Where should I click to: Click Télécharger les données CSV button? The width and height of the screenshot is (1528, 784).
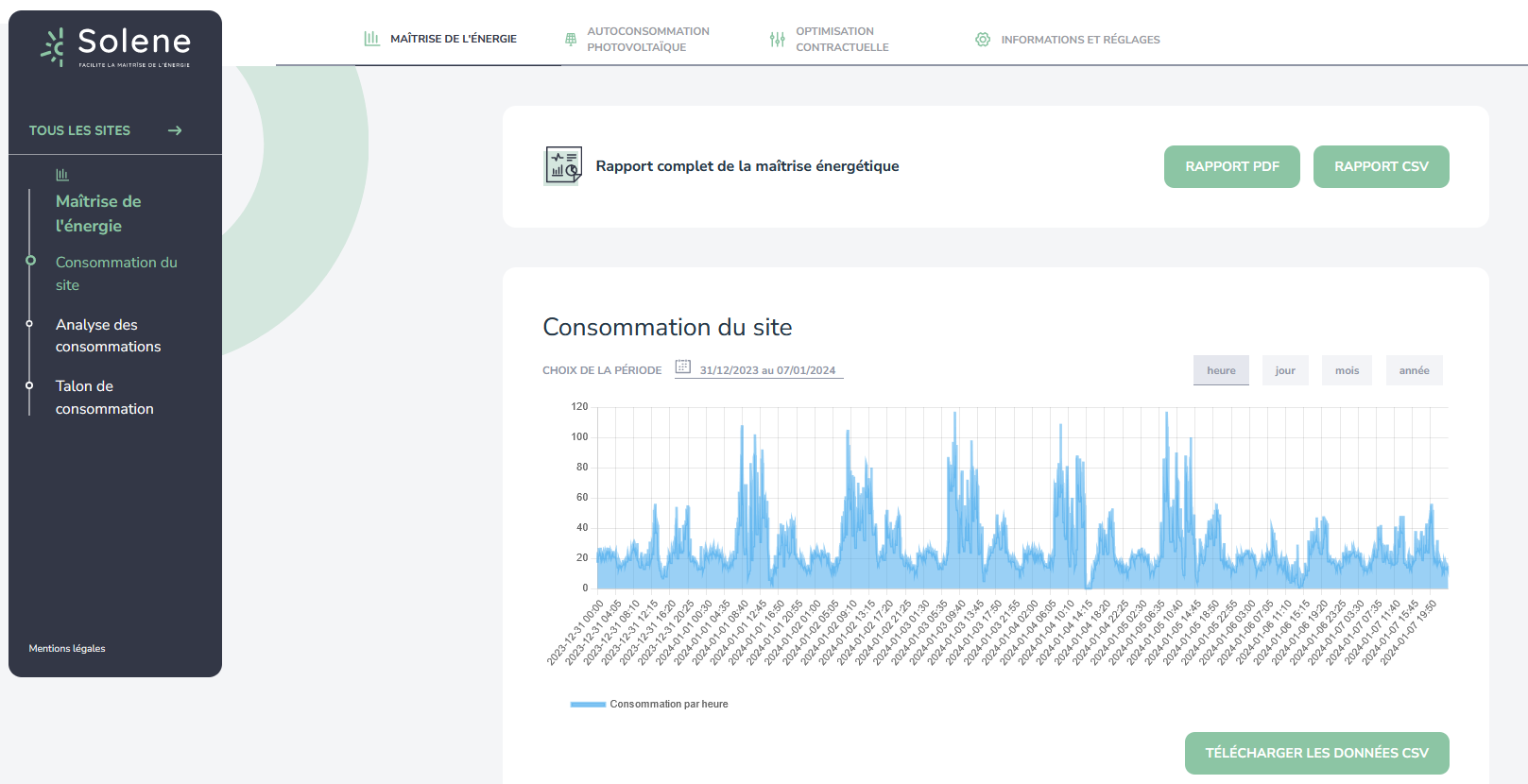(x=1316, y=753)
